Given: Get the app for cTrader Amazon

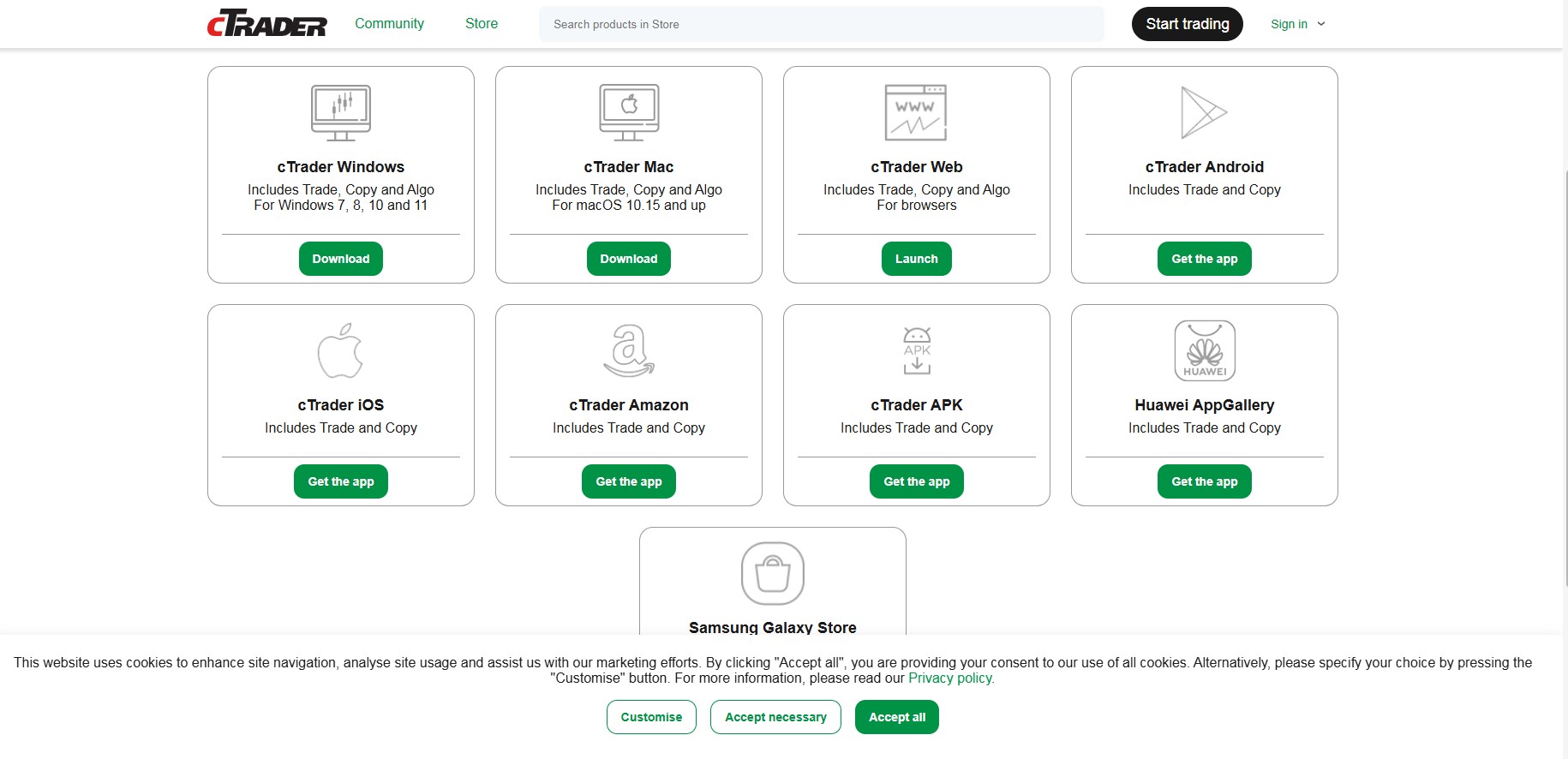Looking at the screenshot, I should coord(629,481).
